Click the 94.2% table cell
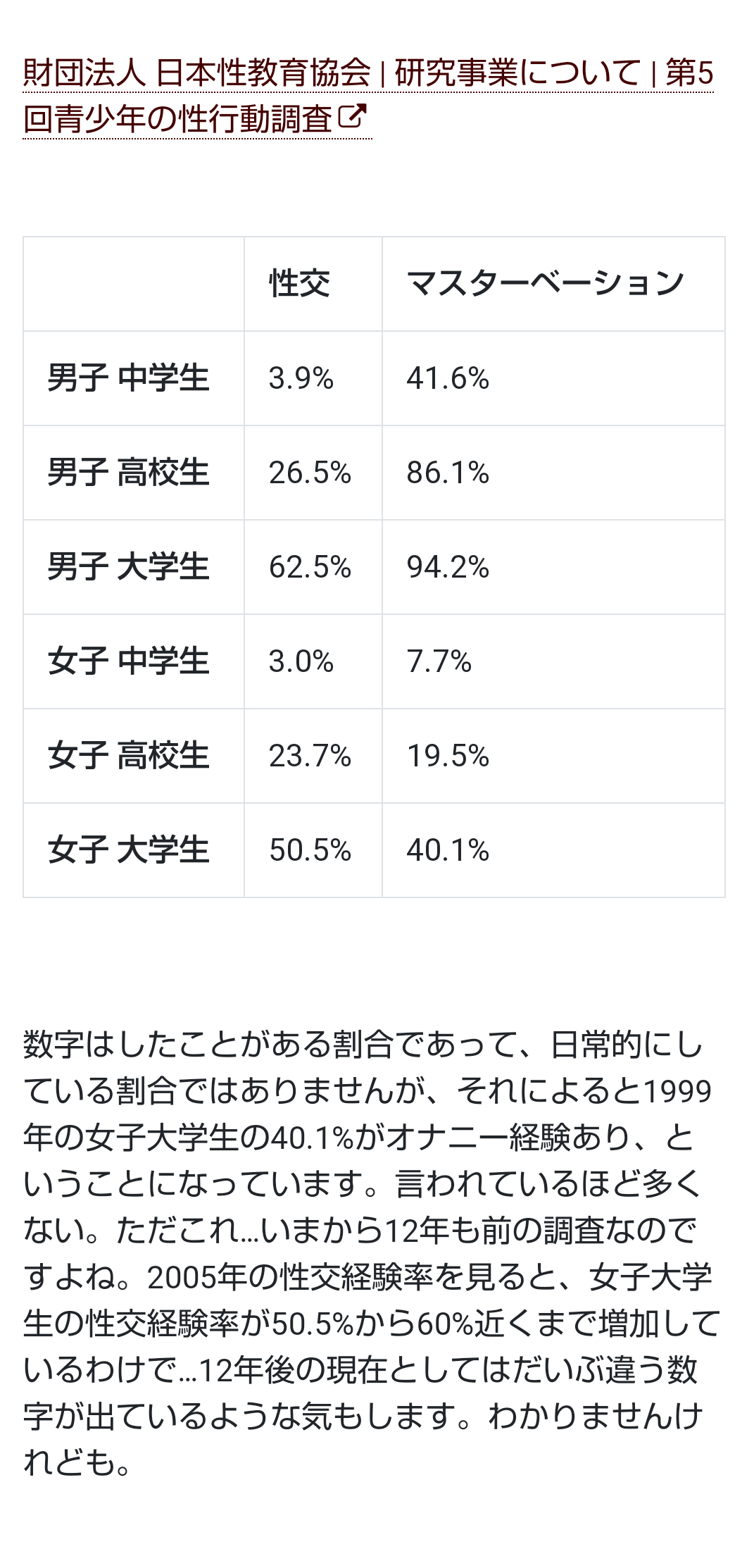Viewport: 754px width, 1568px height. [x=553, y=567]
